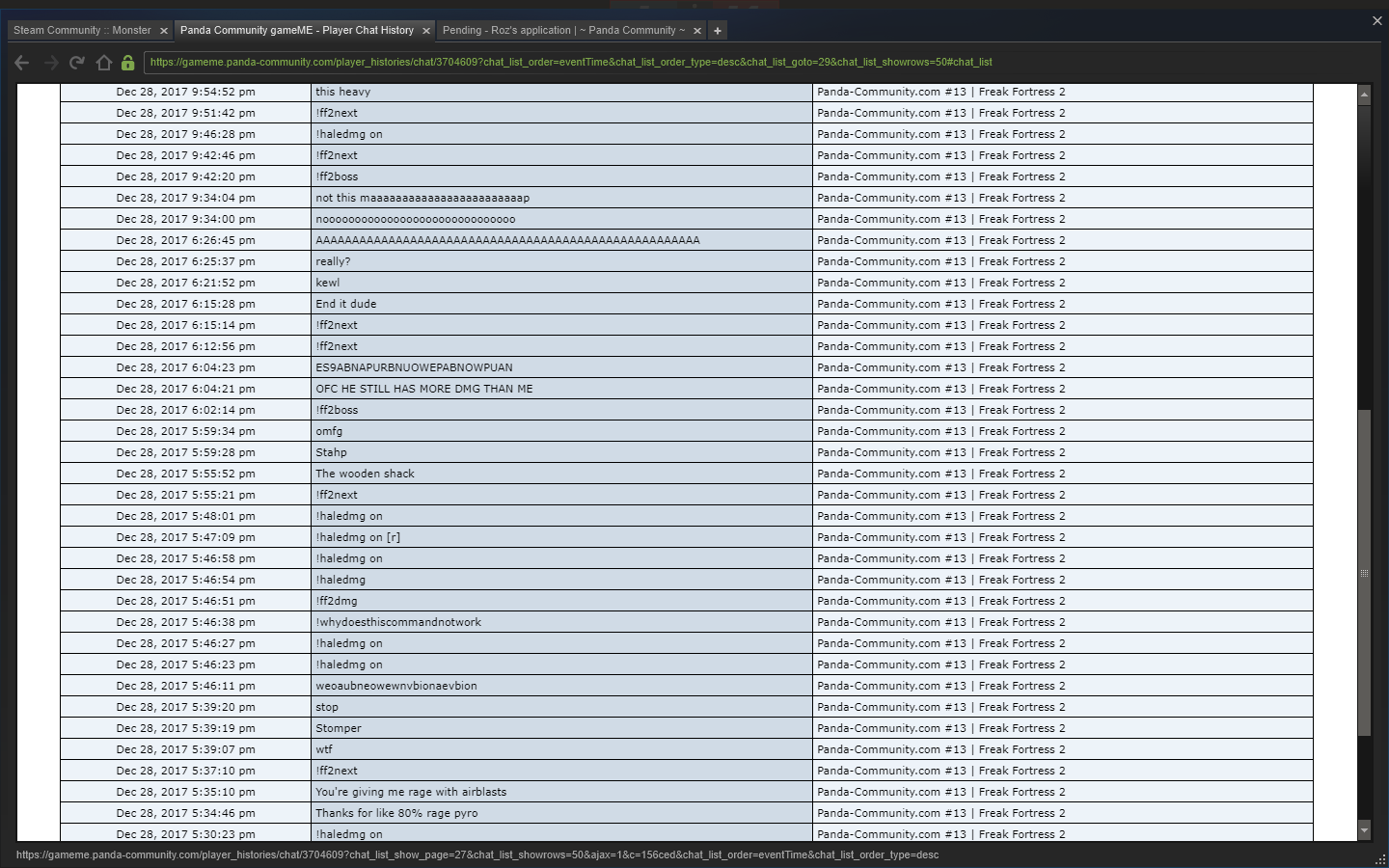Click the scrollbar up arrow

coord(1364,95)
